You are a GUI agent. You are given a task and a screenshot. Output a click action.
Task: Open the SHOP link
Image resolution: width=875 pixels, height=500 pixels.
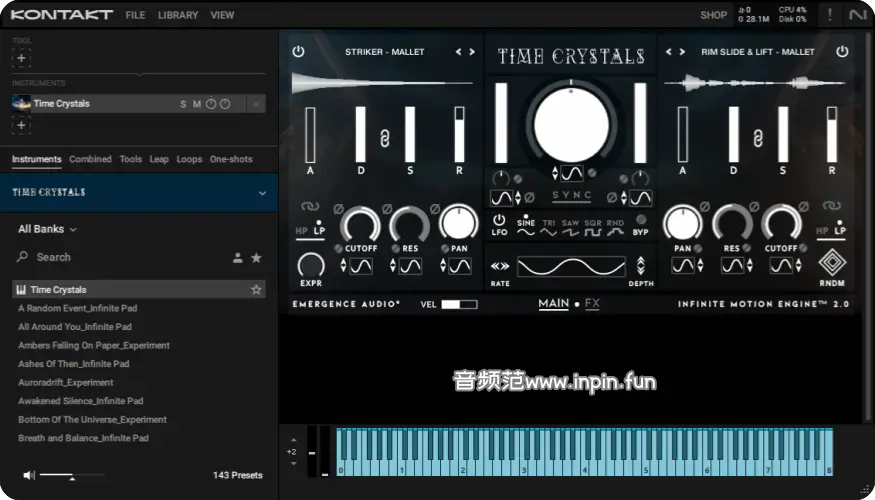tap(714, 15)
